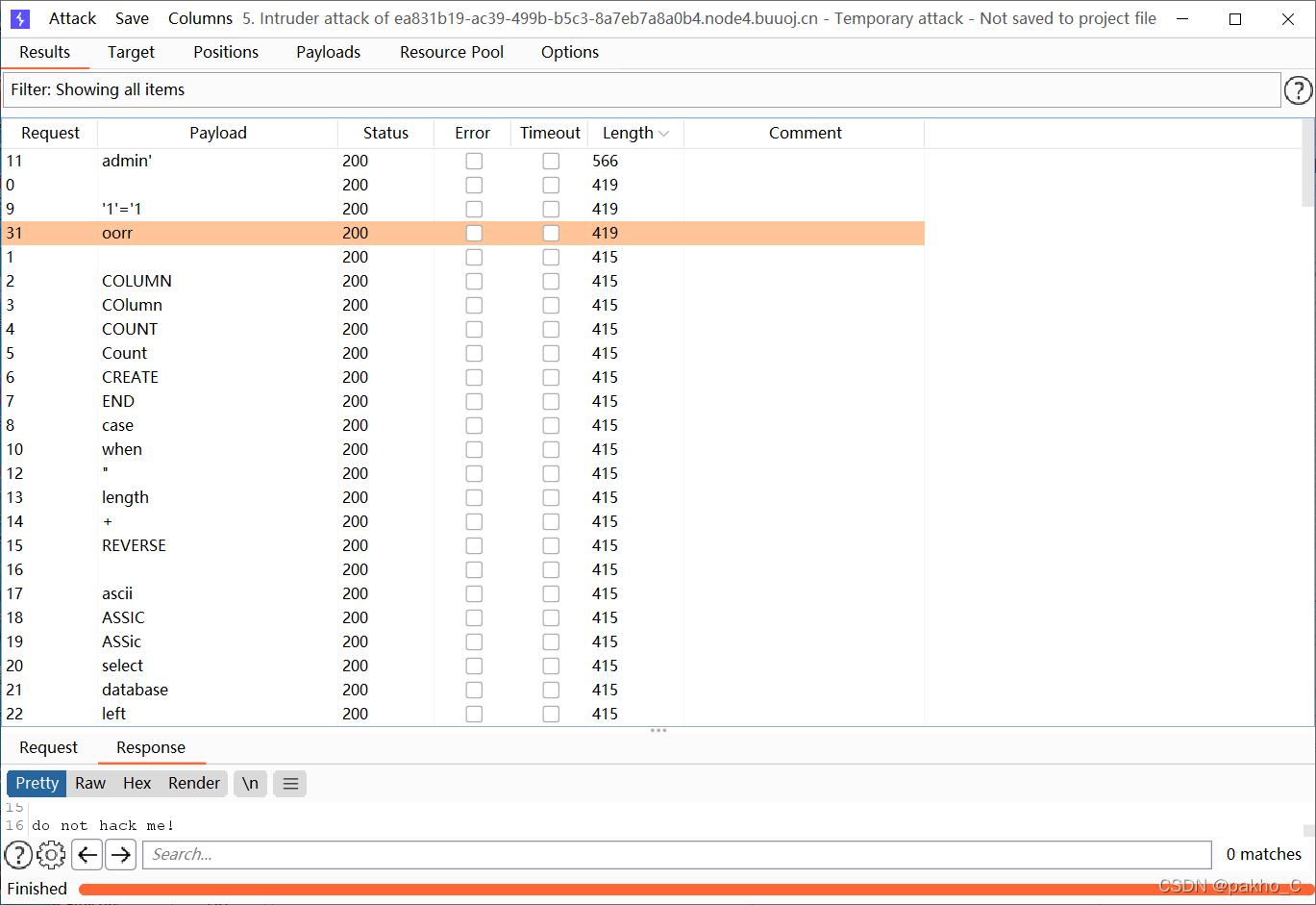Open search settings gear icon
Screen dimensions: 1316x905
tap(51, 854)
